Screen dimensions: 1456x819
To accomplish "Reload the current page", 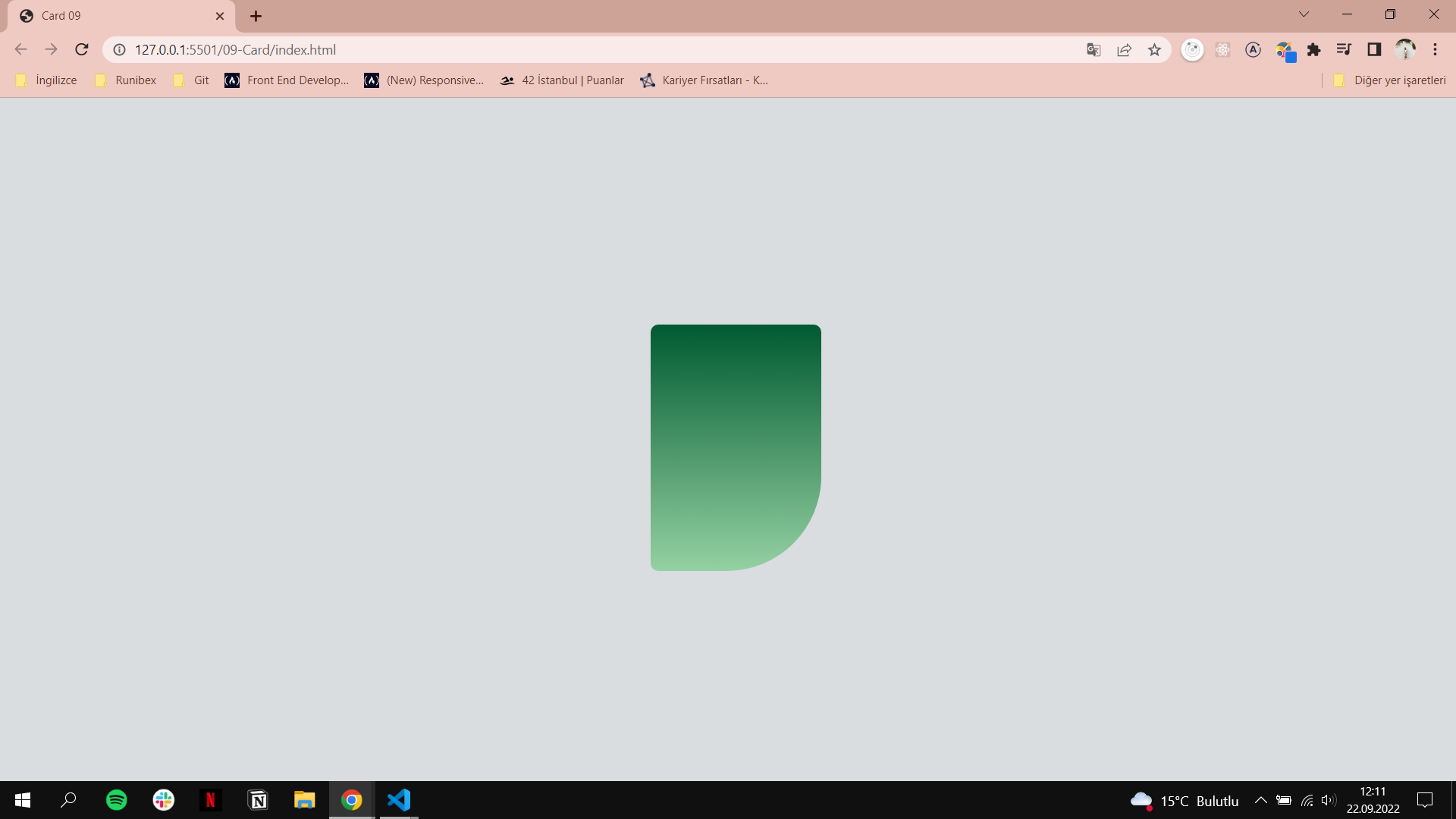I will (82, 50).
